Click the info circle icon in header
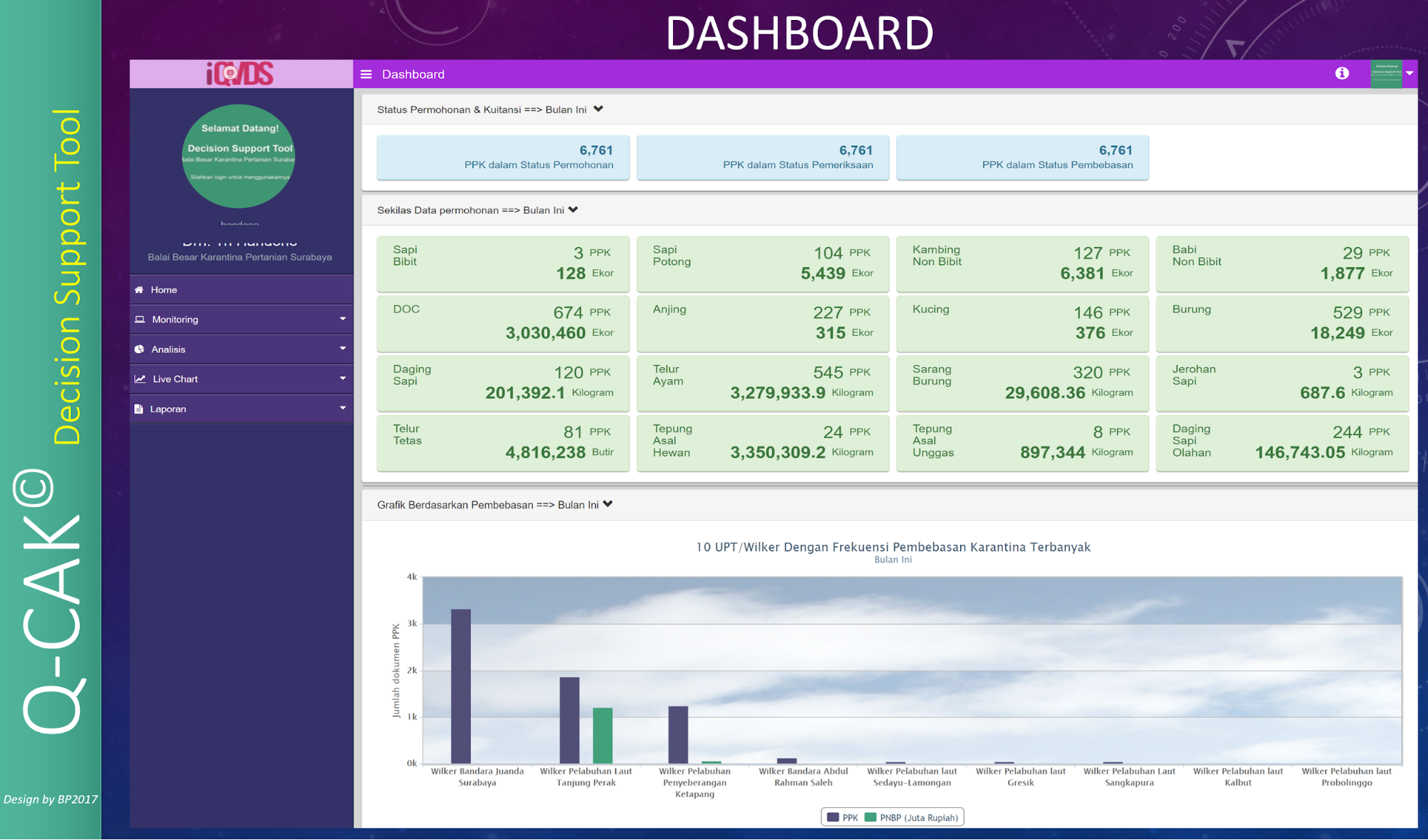 click(x=1342, y=73)
